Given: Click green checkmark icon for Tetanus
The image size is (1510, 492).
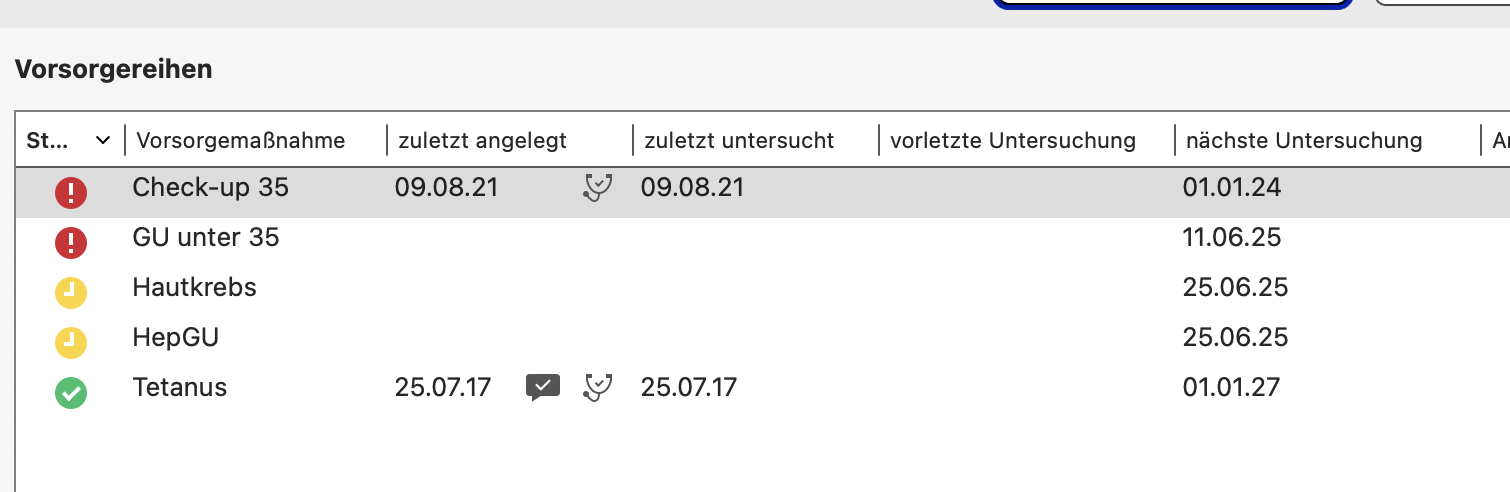Looking at the screenshot, I should point(71,392).
